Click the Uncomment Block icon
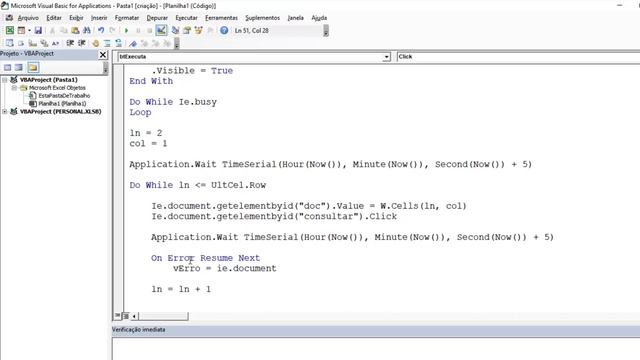Screen dimensions: 640x360 (x=118, y=43)
